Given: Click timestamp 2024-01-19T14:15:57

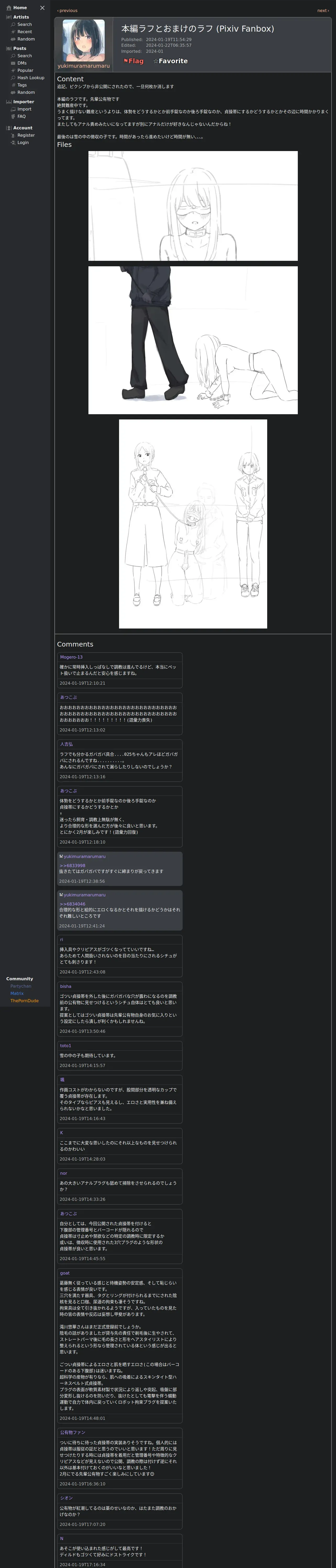Looking at the screenshot, I should [82, 1065].
